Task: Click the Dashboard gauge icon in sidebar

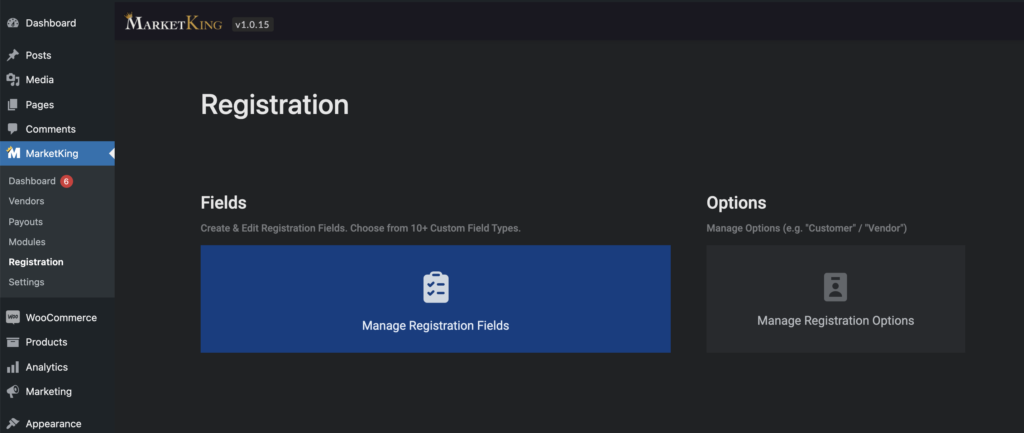Action: [x=12, y=23]
